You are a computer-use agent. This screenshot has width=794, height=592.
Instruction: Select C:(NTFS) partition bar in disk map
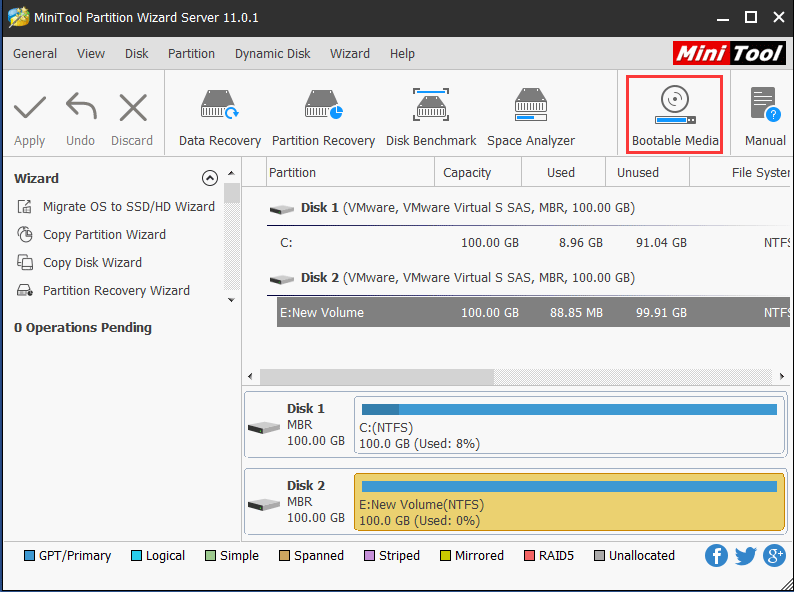(569, 425)
